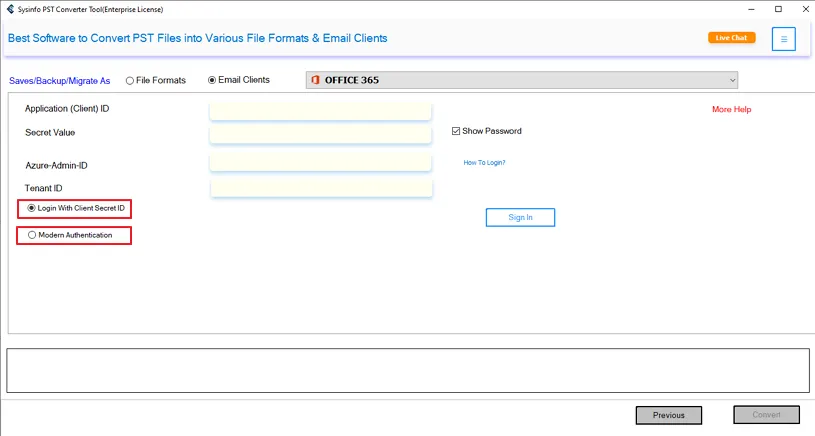The height and width of the screenshot is (436, 815).
Task: Click the Saves/Backup/Migrate As label
Action: click(60, 81)
